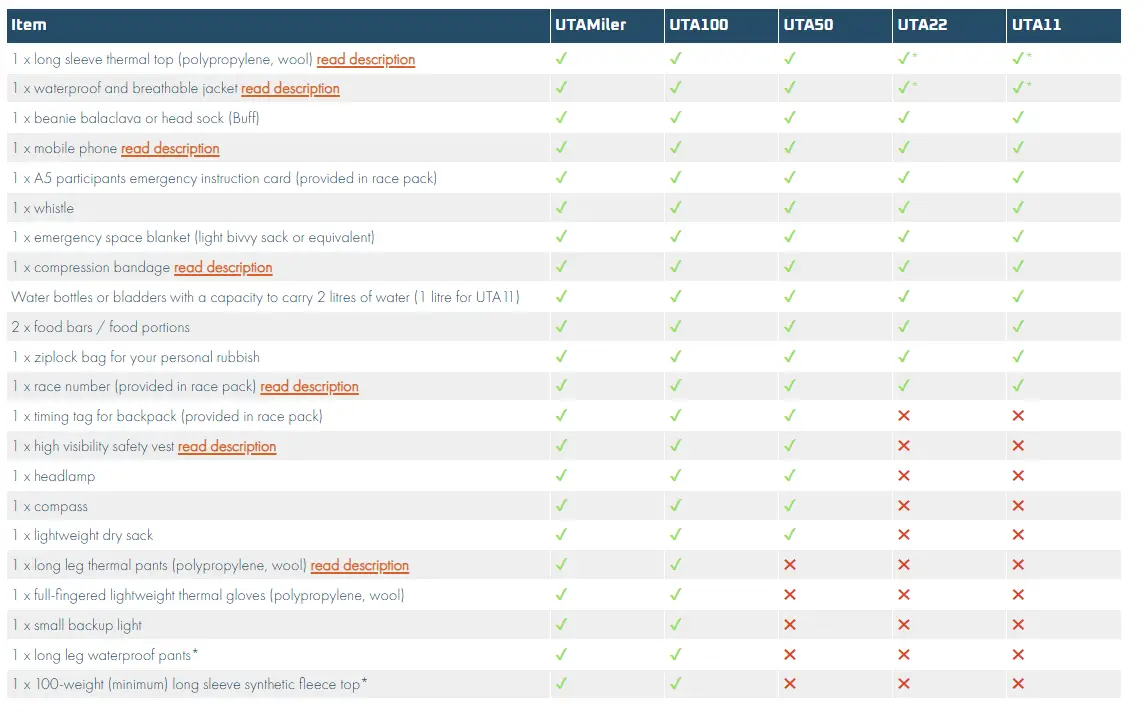Click UTA11 checkmark for race number row
This screenshot has height=712, width=1143.
point(1018,386)
